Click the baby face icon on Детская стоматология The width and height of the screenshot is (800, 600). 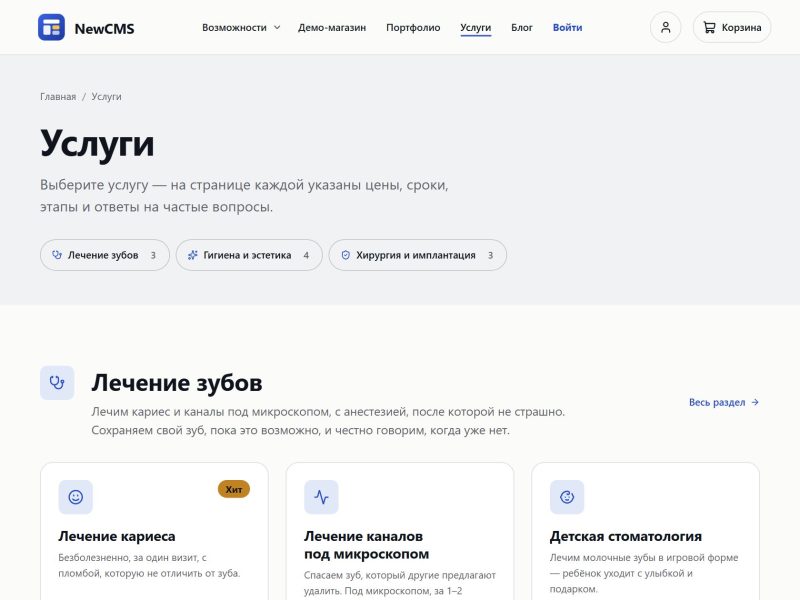click(567, 497)
